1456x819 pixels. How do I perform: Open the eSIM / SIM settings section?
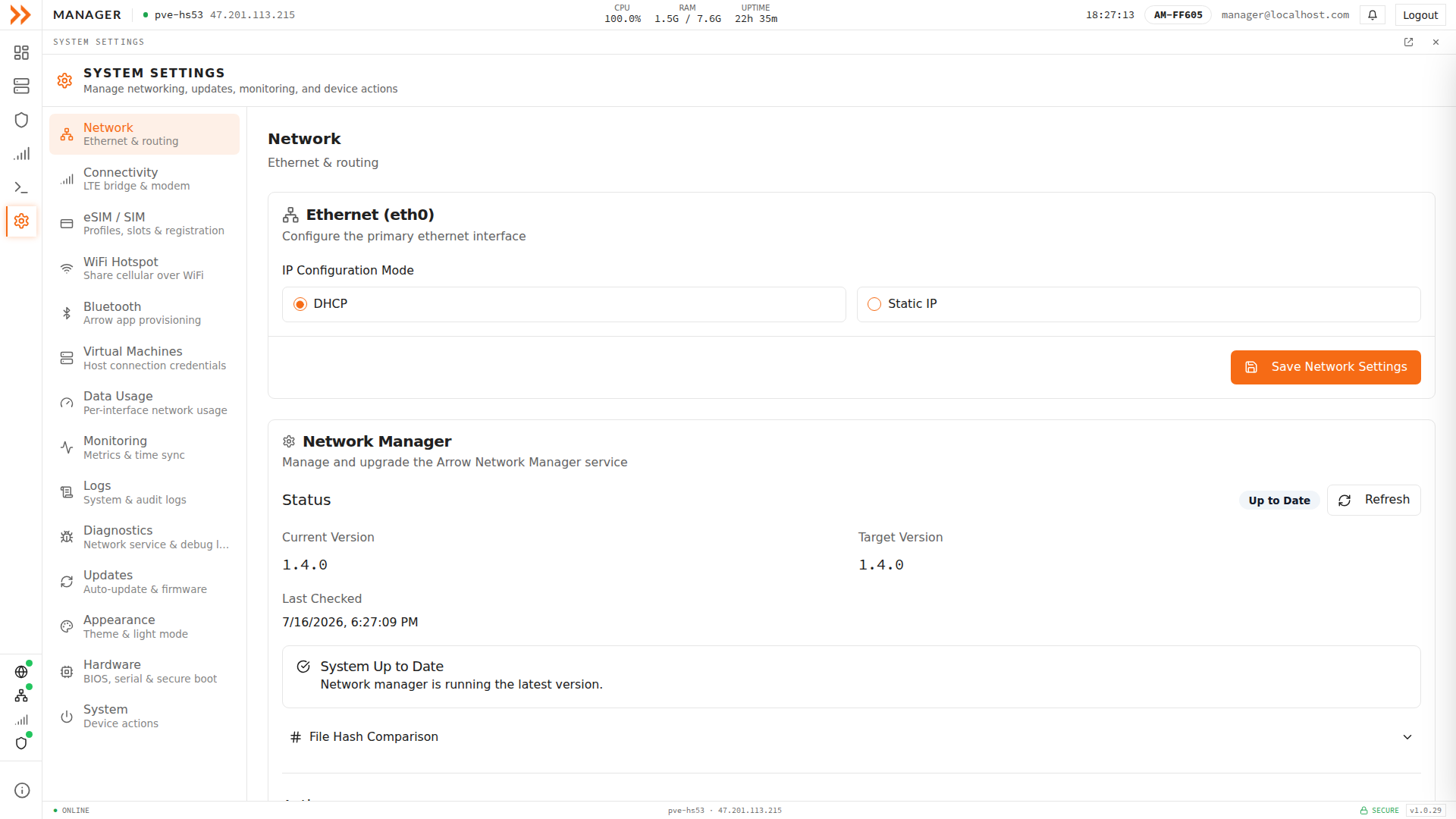point(144,224)
